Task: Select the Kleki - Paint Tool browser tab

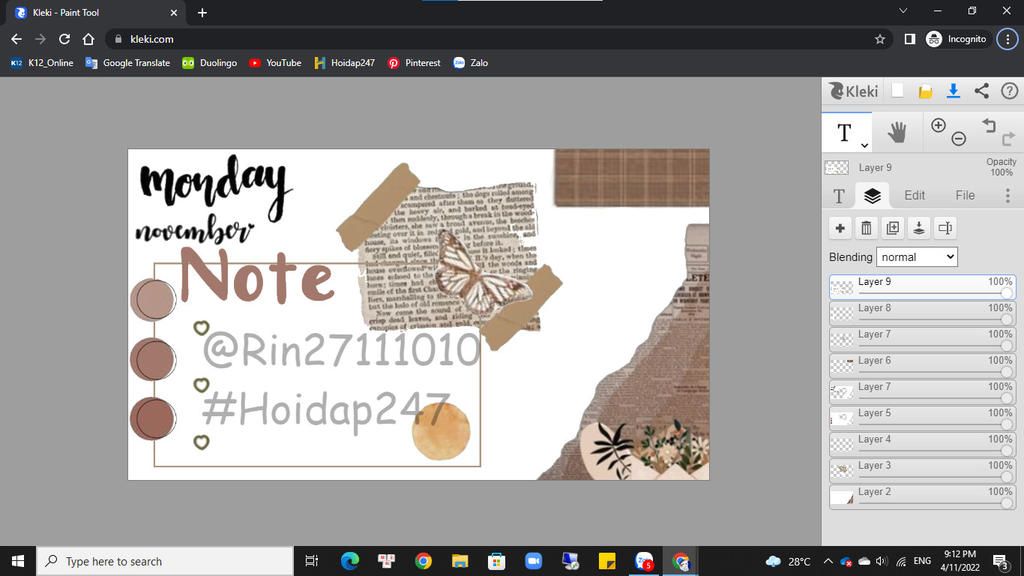Action: point(95,13)
